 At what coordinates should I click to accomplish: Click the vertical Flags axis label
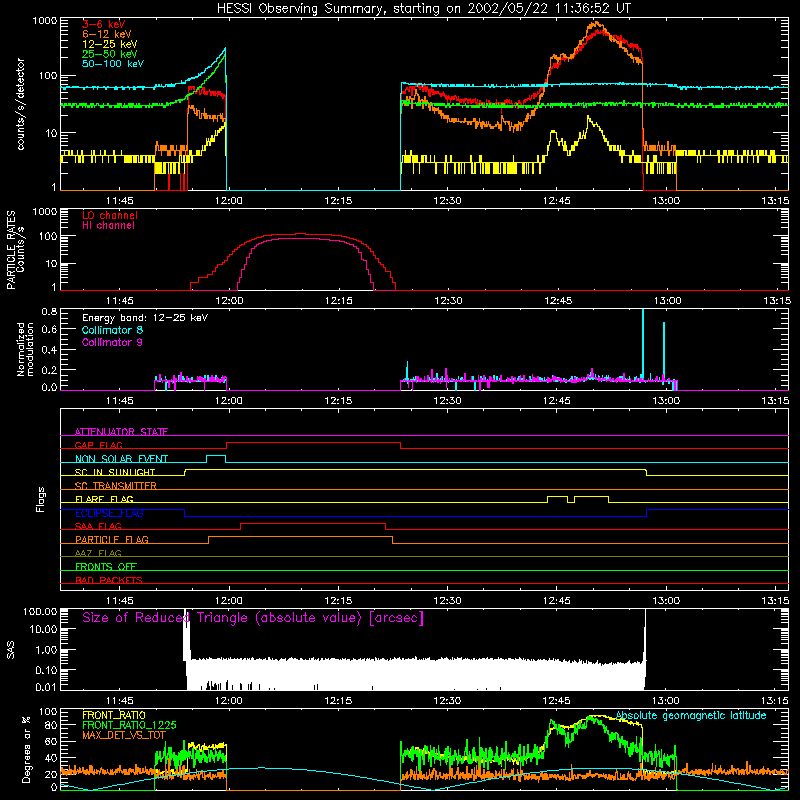click(x=40, y=499)
